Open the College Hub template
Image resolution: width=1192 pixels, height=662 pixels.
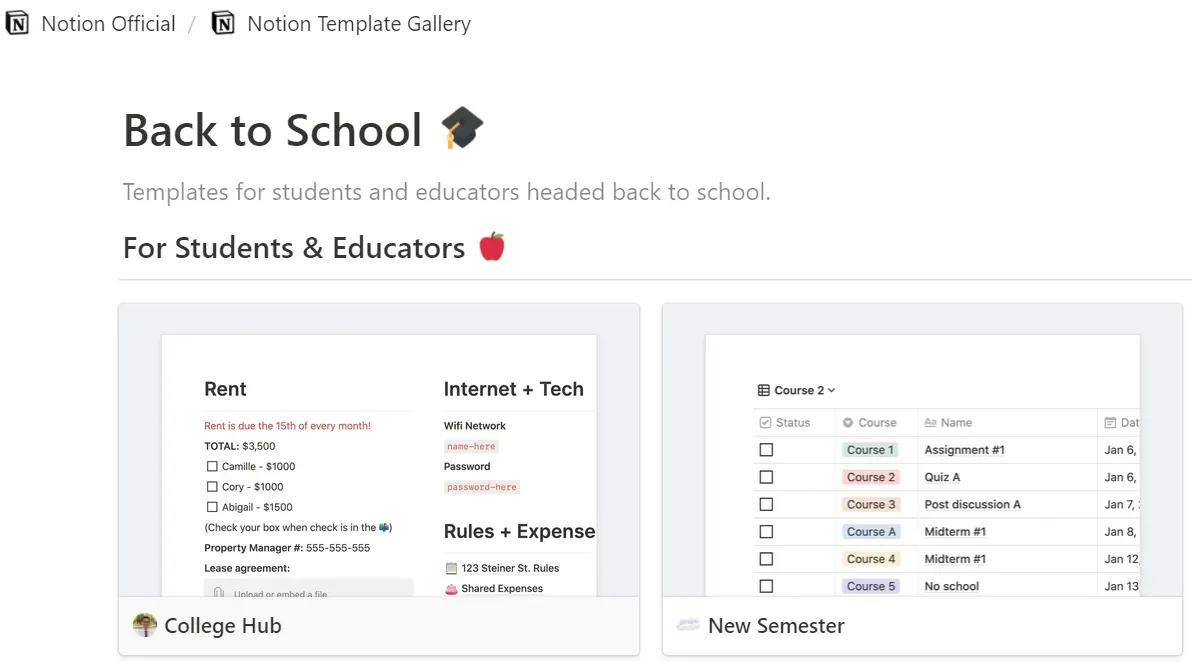[223, 626]
